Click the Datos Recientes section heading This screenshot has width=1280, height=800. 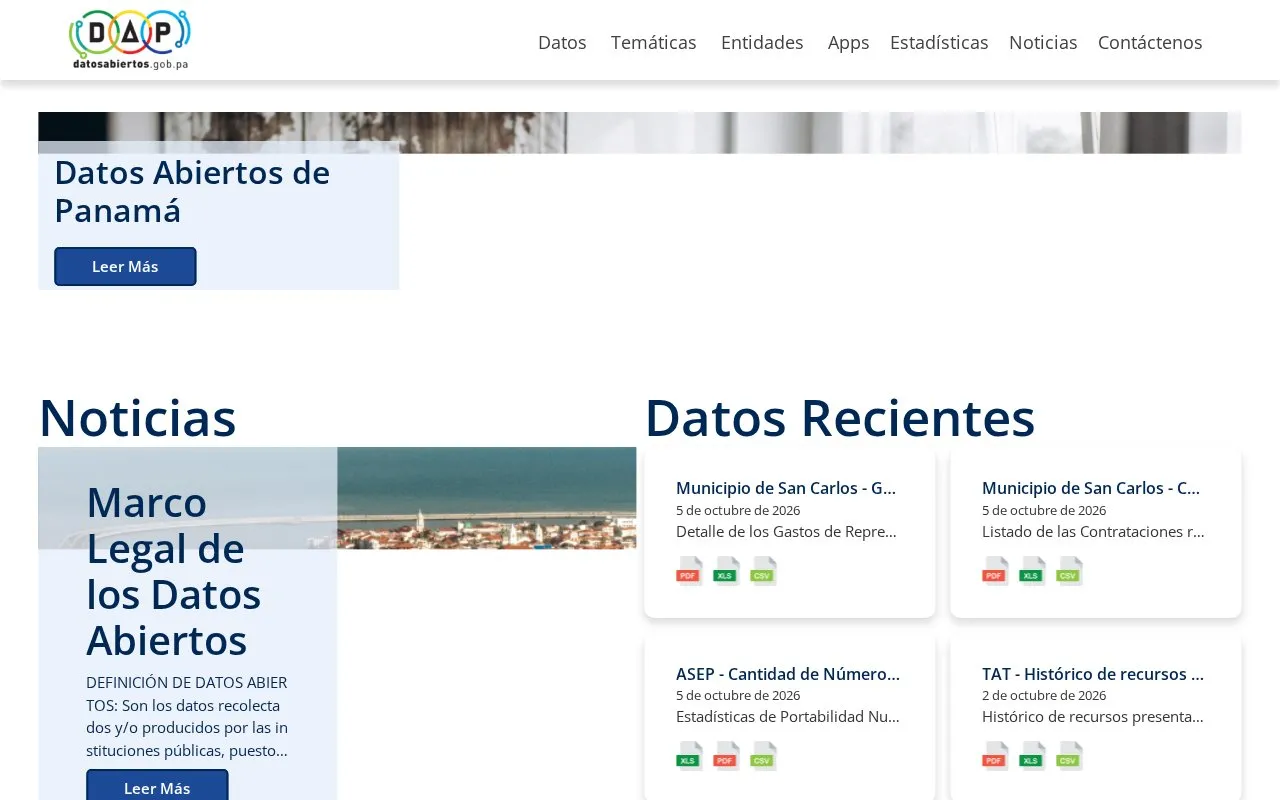point(840,417)
